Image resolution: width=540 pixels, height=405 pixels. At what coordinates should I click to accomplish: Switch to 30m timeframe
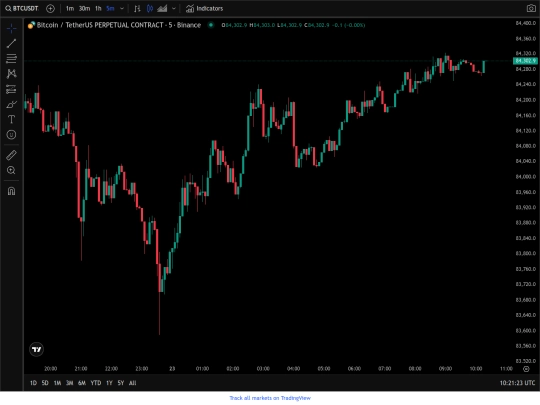coord(84,8)
